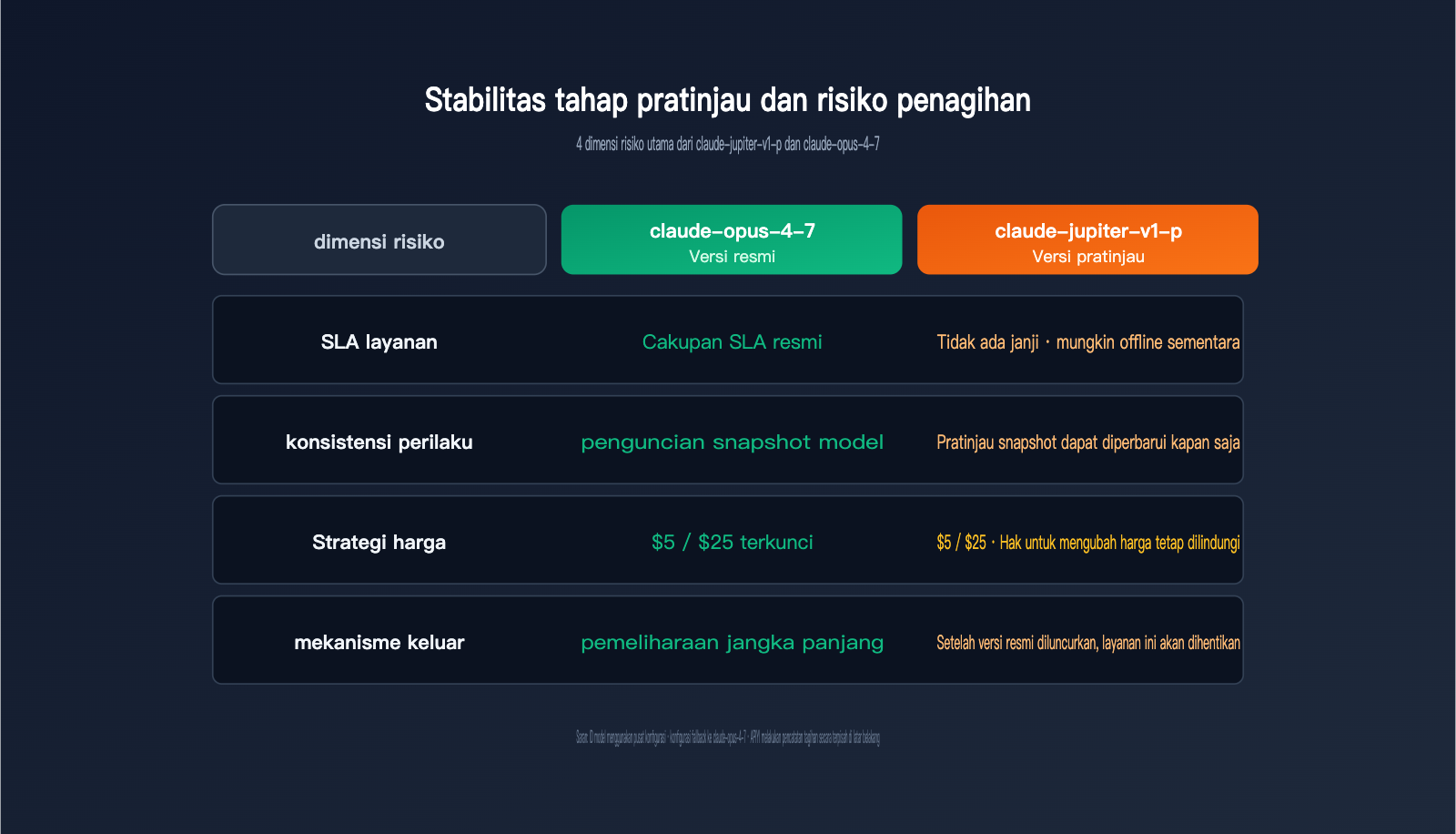
Task: Select the 'konsistensi perilaku' row label
Action: coord(379,442)
